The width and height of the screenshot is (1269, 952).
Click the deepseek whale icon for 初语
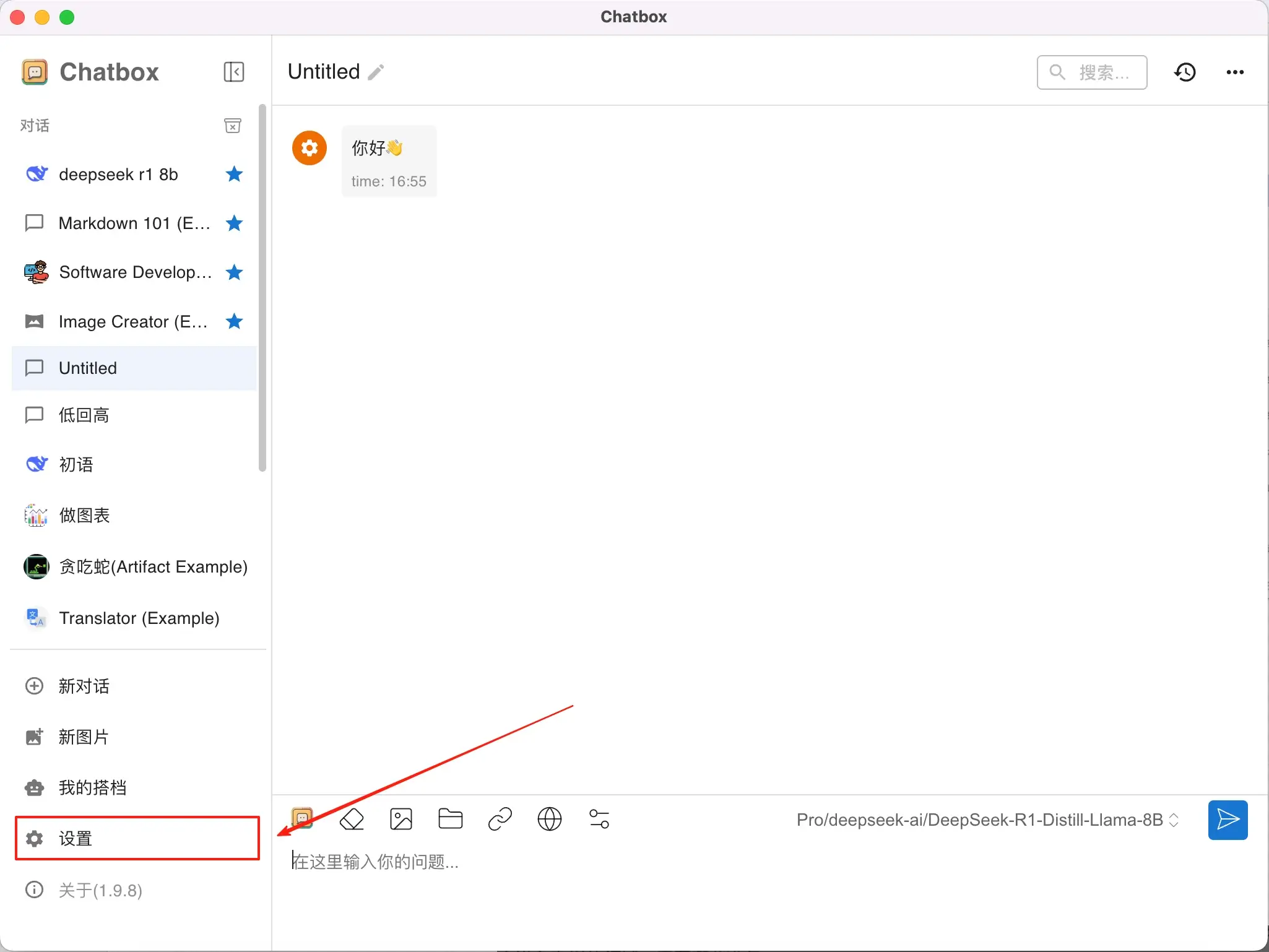(x=36, y=464)
